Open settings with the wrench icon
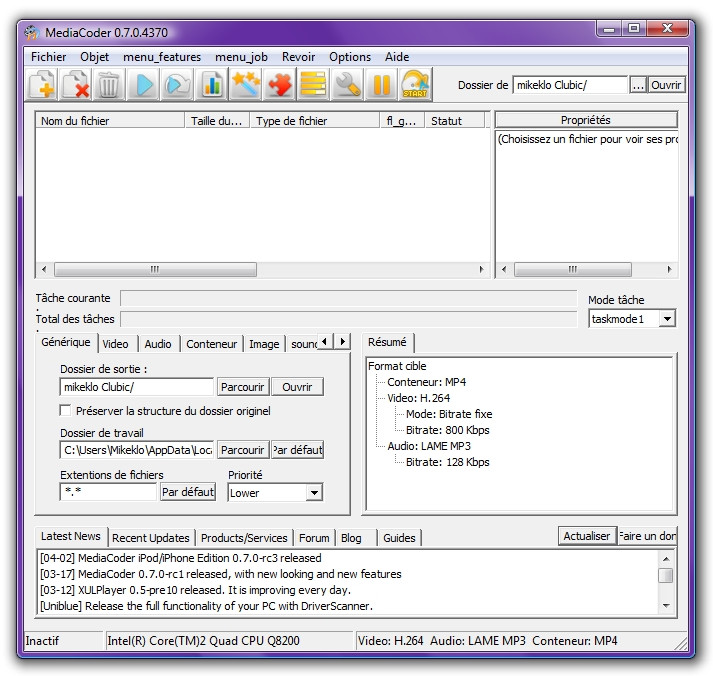The width and height of the screenshot is (713, 676). (x=347, y=85)
